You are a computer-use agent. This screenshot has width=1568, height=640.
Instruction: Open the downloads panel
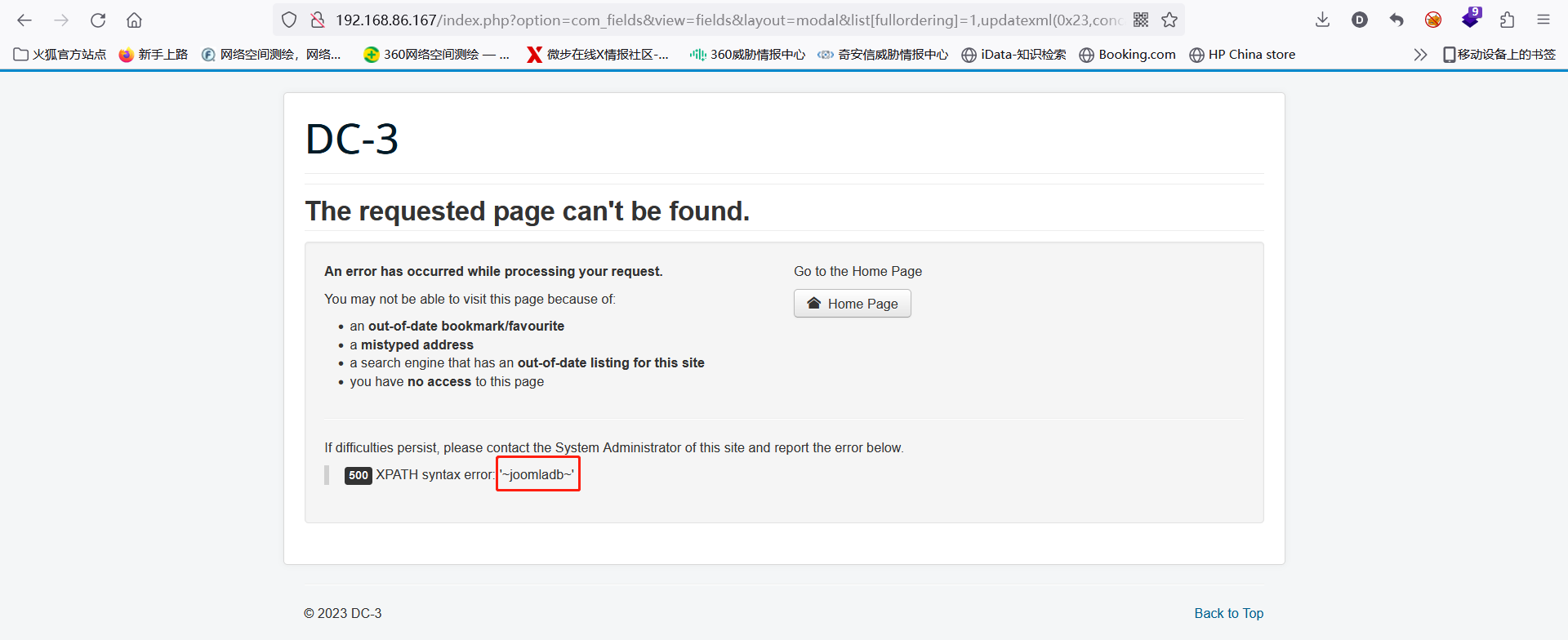(1323, 20)
